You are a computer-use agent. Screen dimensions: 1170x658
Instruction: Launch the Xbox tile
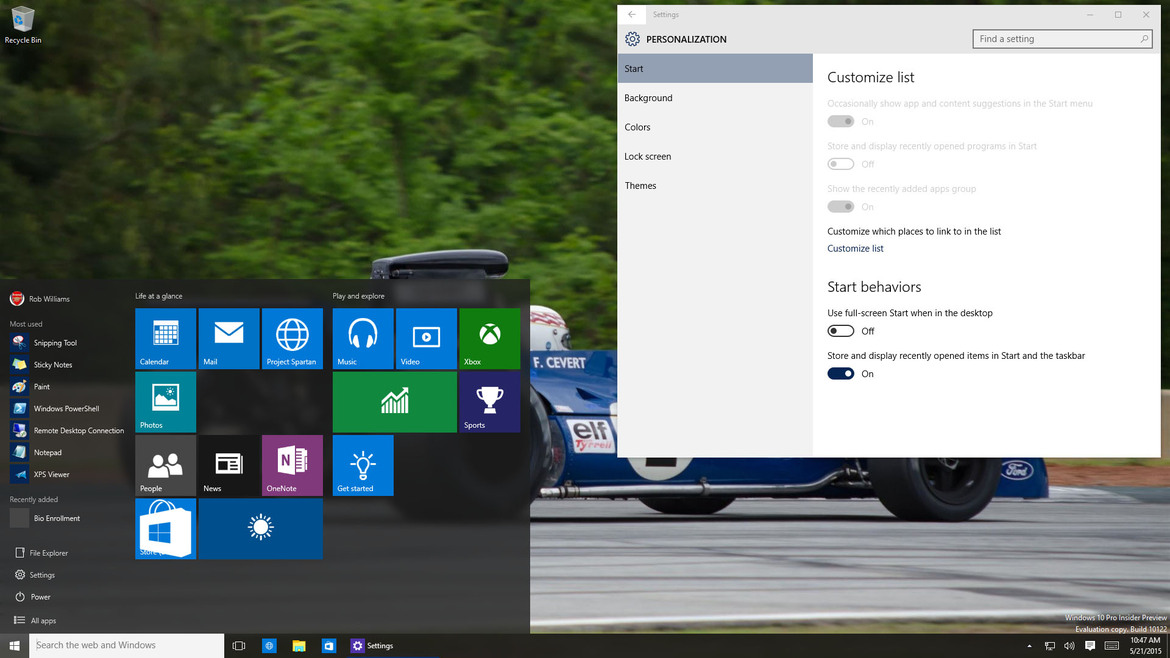489,339
